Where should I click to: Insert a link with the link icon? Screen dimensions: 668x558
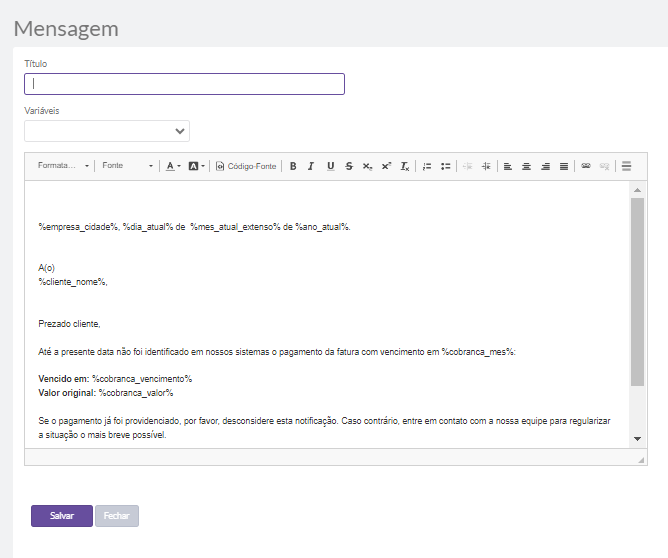pos(586,166)
